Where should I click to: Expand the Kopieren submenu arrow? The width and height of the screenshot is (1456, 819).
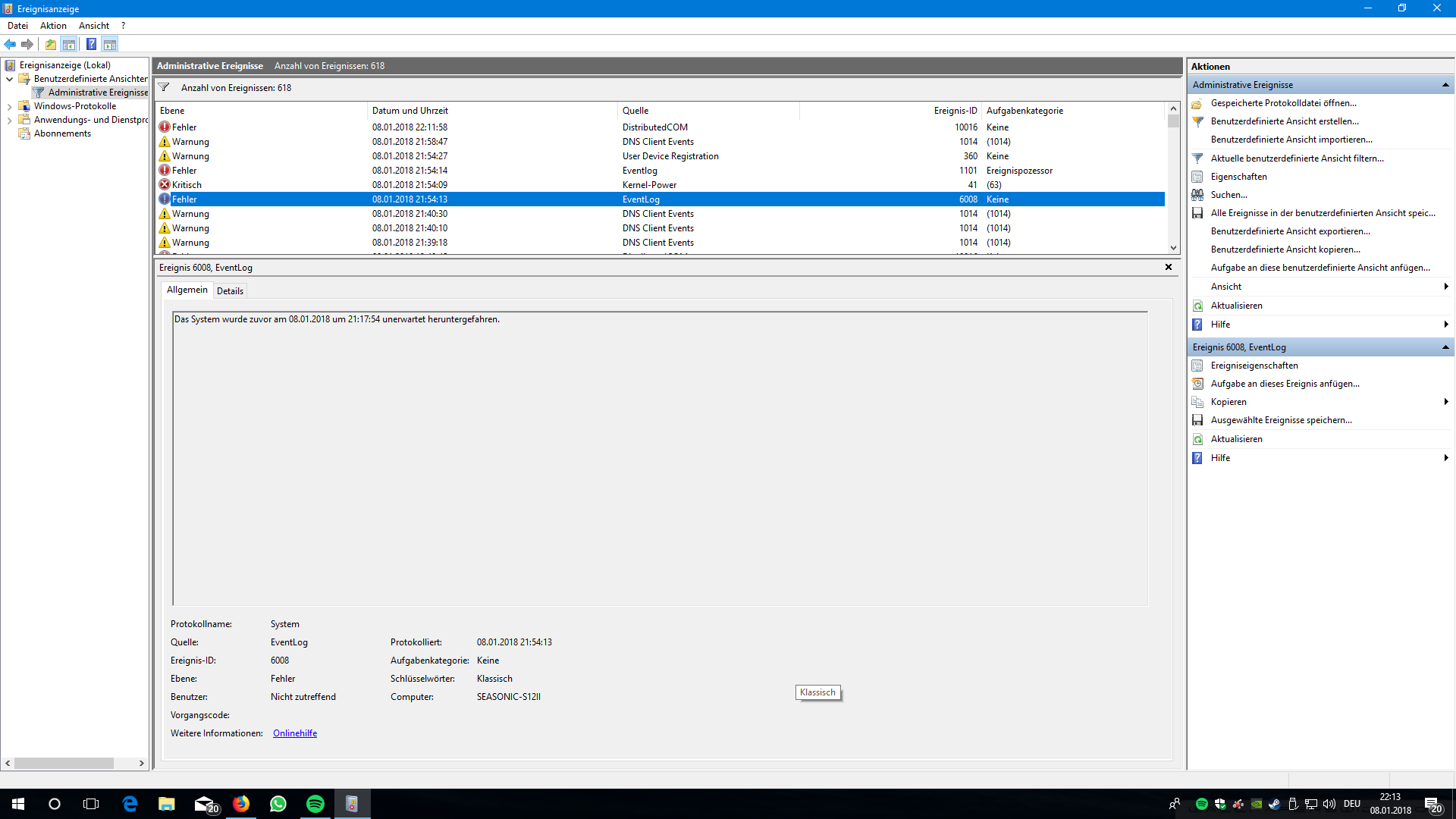pos(1446,402)
